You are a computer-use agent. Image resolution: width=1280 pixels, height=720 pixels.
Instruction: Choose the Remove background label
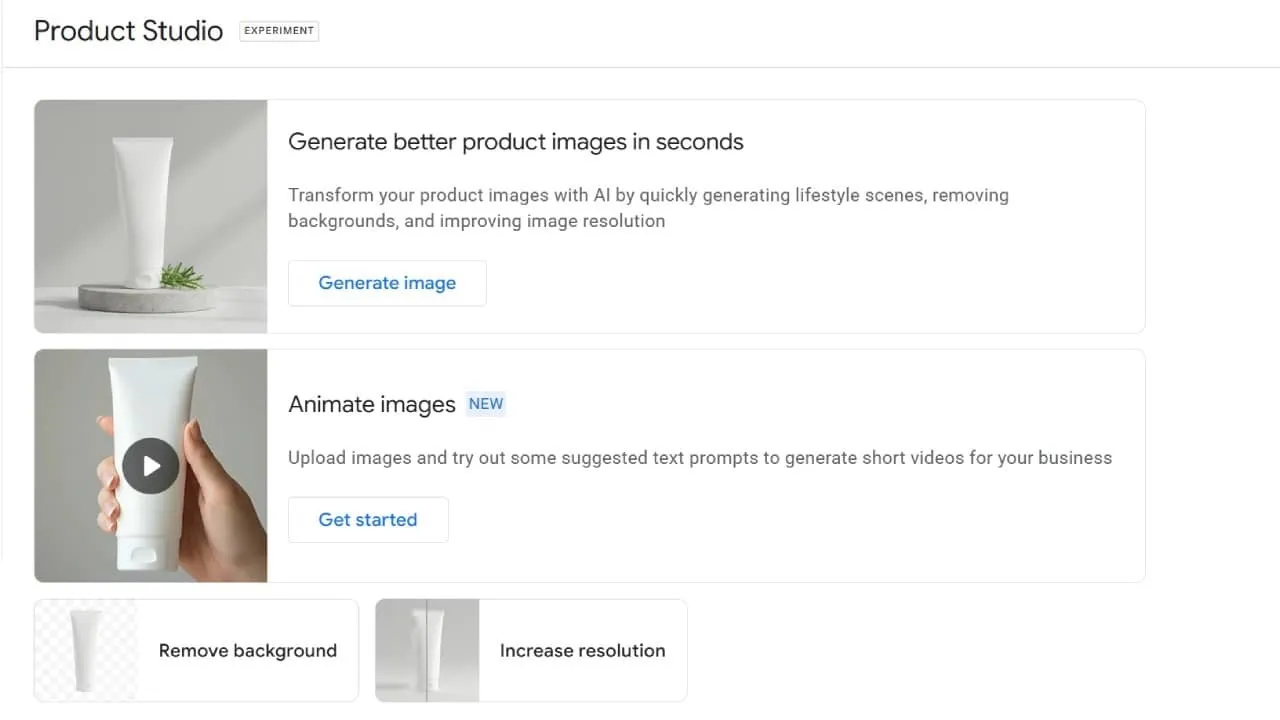pos(248,650)
